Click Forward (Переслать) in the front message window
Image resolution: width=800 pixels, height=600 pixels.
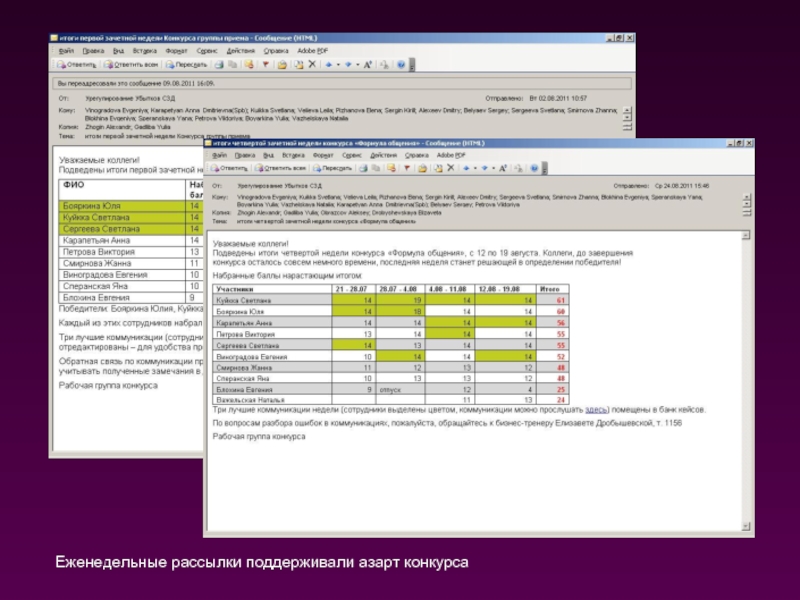(x=332, y=168)
